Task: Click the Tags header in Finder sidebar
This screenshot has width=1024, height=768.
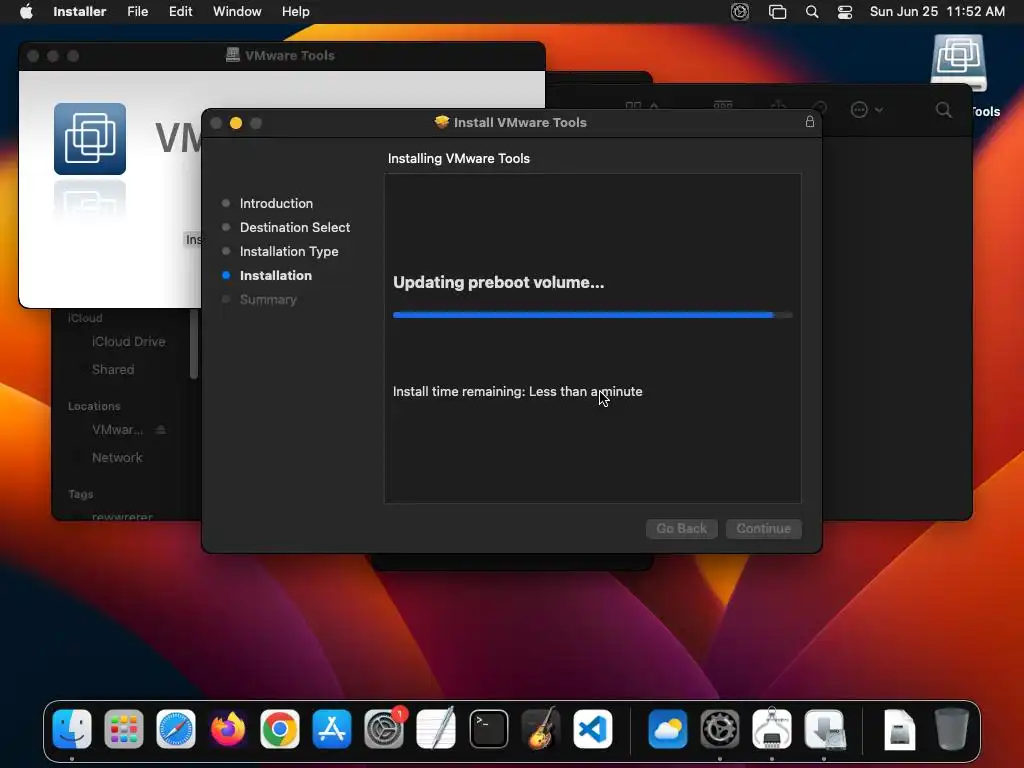Action: coord(80,494)
